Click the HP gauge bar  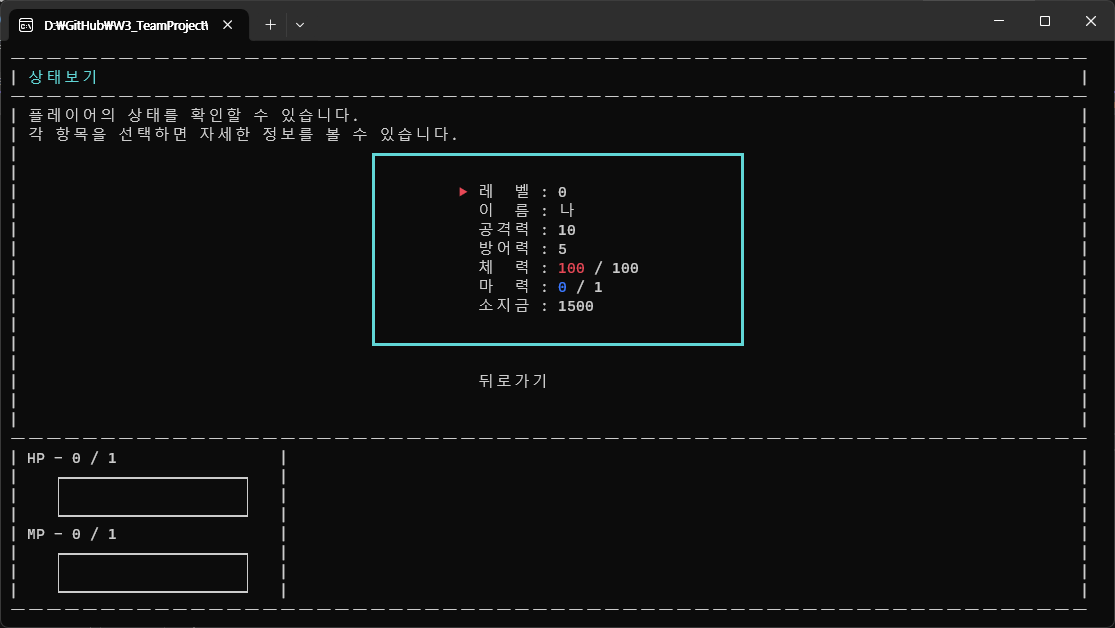click(153, 497)
